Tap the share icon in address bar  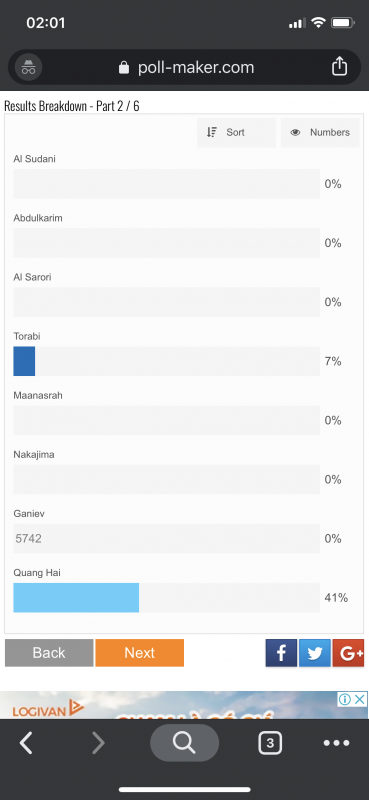coord(339,67)
